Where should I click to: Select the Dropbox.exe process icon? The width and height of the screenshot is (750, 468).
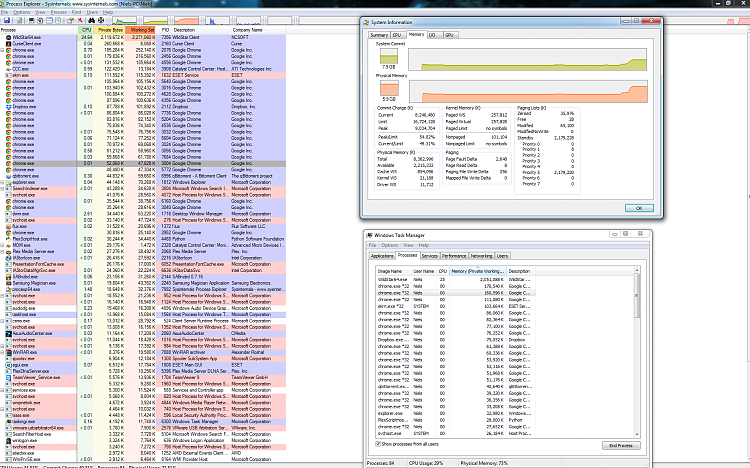tap(8, 106)
